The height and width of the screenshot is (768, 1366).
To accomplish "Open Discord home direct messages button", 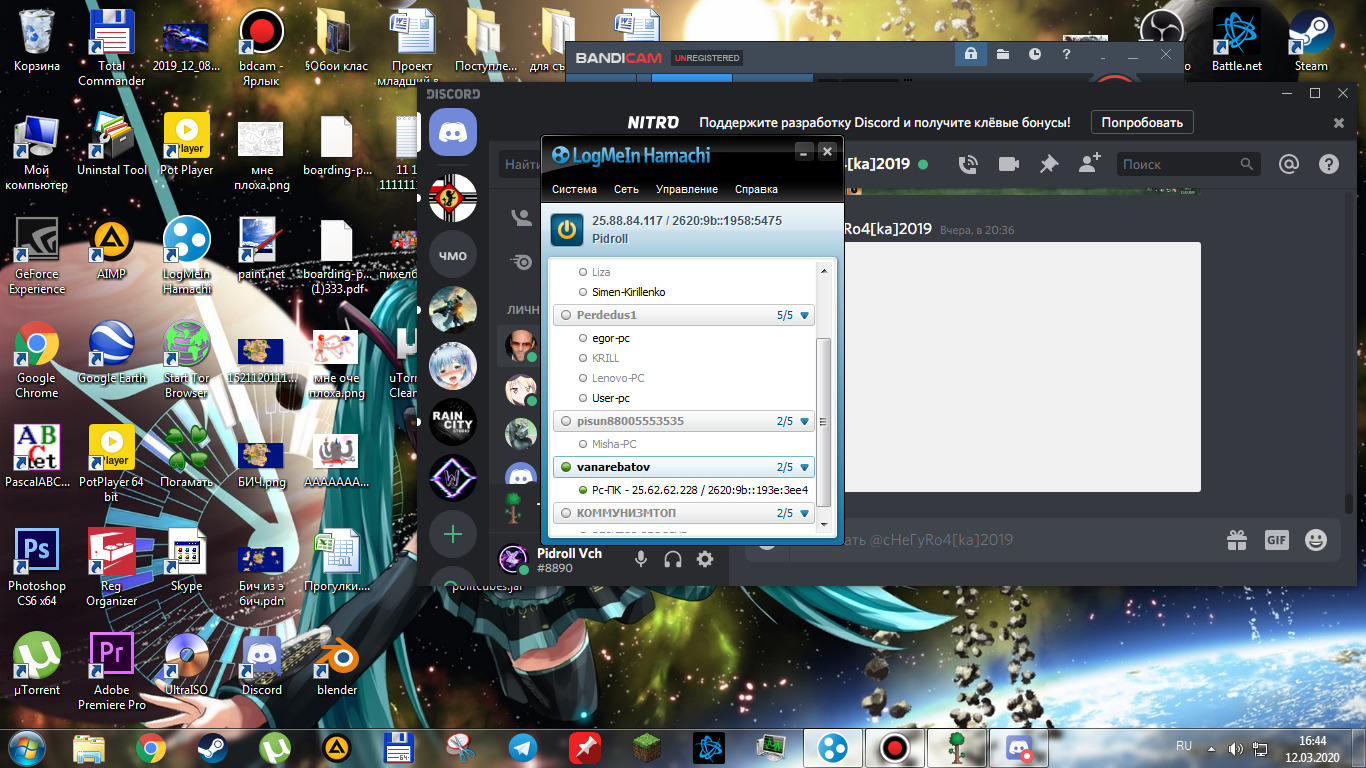I will (x=453, y=133).
